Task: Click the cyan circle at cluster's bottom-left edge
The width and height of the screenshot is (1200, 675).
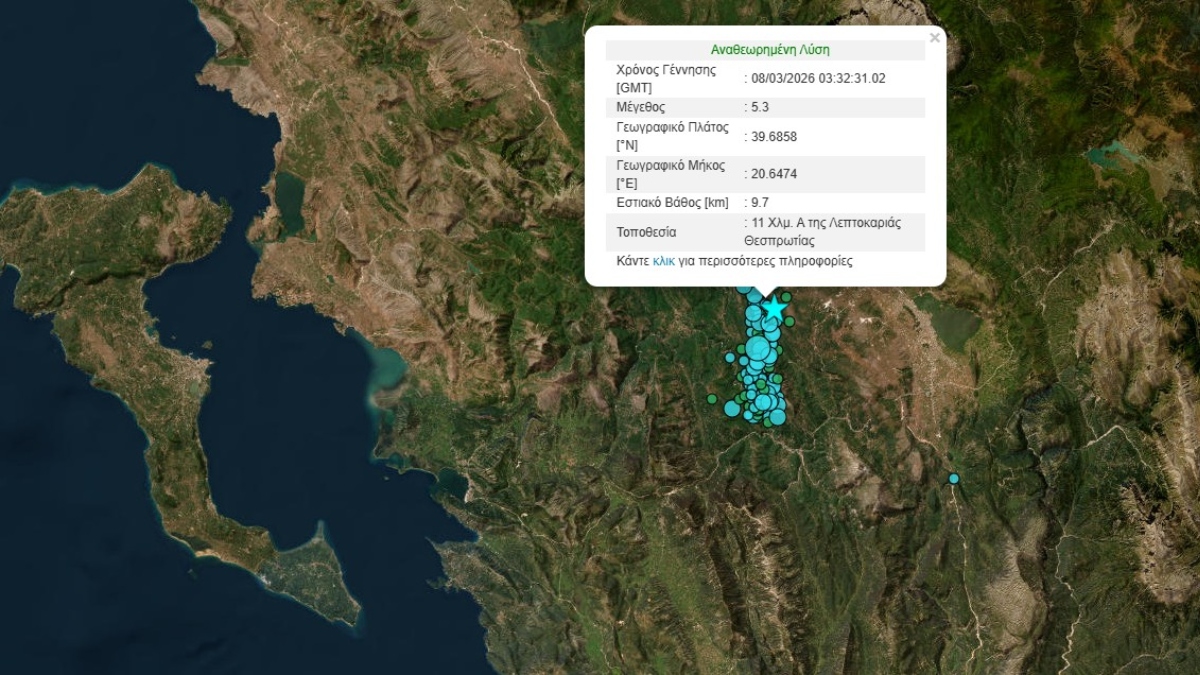Action: tap(732, 408)
